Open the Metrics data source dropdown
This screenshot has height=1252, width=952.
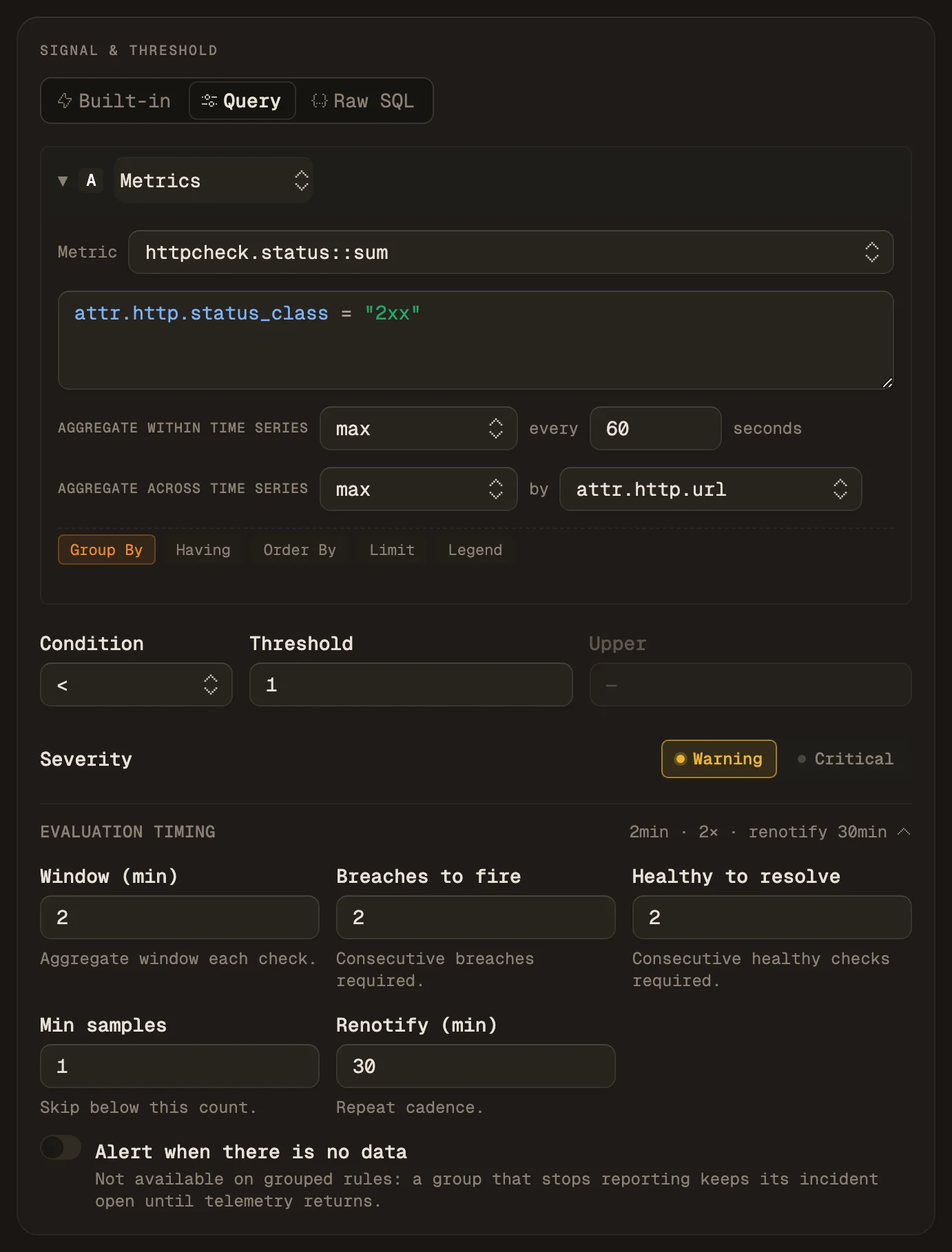tap(214, 180)
